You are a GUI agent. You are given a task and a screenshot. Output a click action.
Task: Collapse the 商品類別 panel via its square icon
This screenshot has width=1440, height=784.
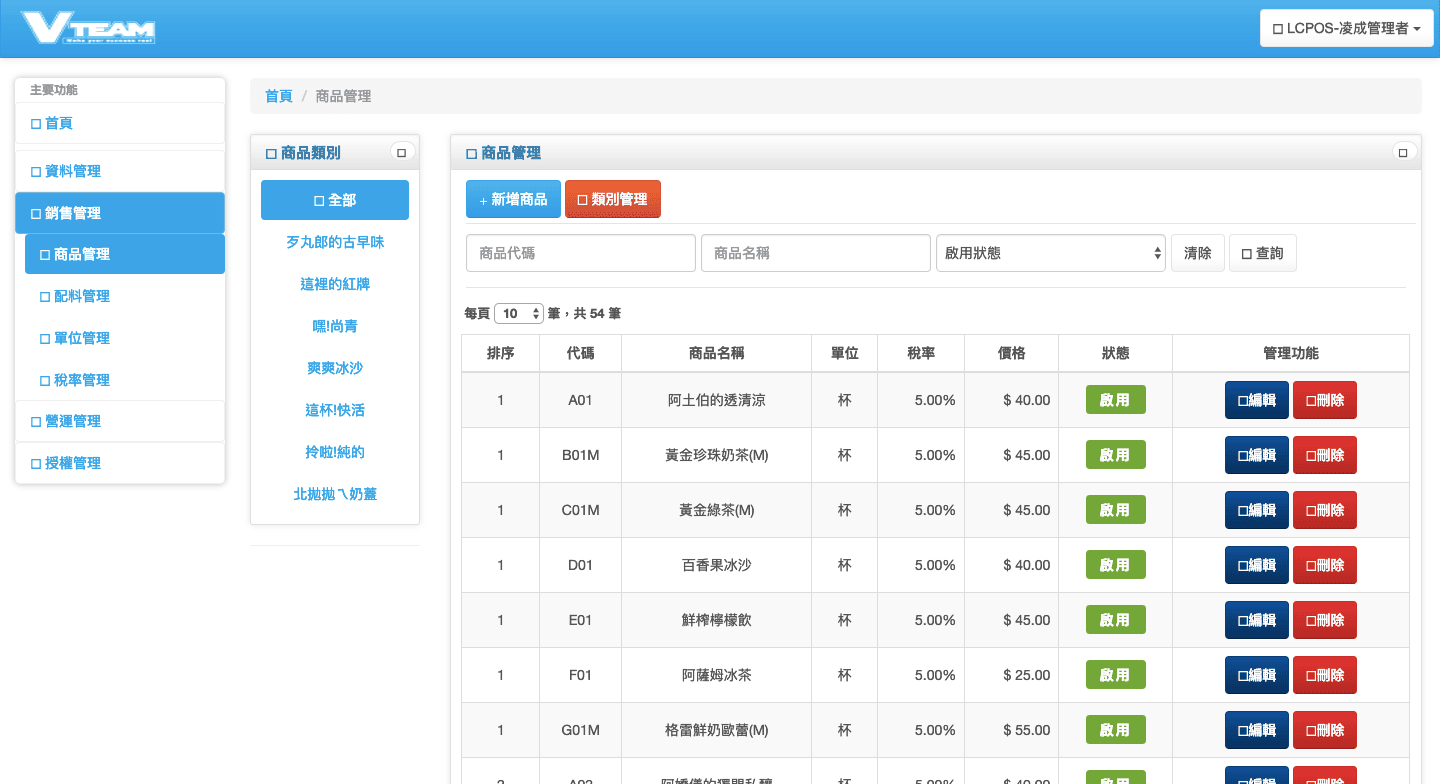(402, 151)
